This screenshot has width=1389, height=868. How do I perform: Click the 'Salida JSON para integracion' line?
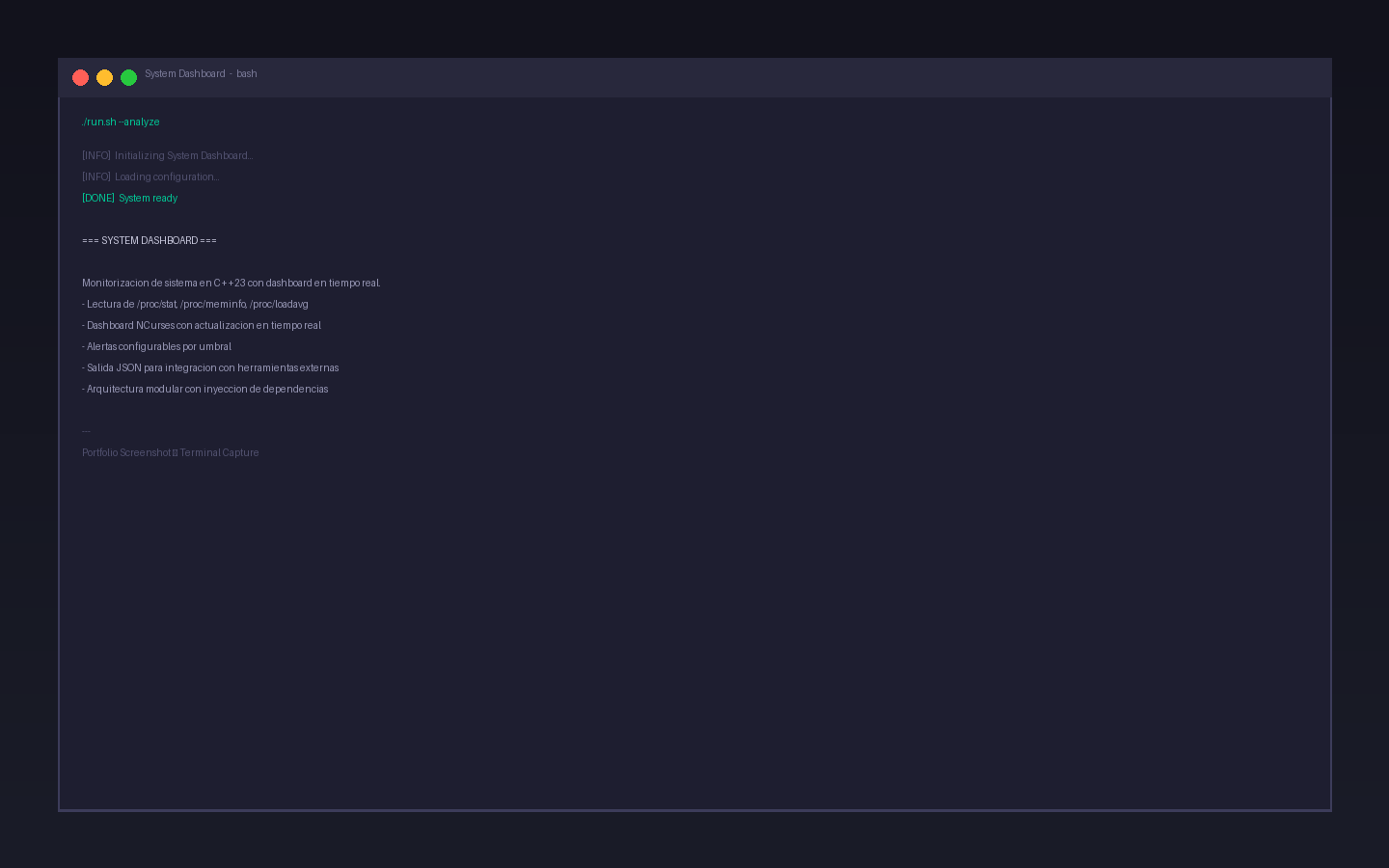[210, 367]
